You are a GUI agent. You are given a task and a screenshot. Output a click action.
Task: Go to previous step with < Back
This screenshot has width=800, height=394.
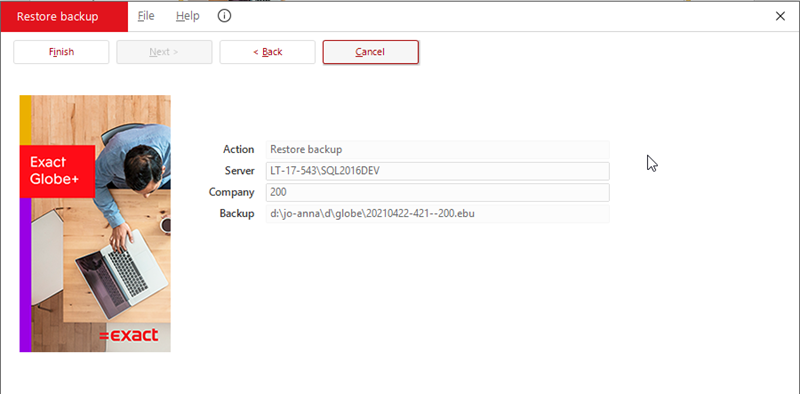pyautogui.click(x=267, y=52)
